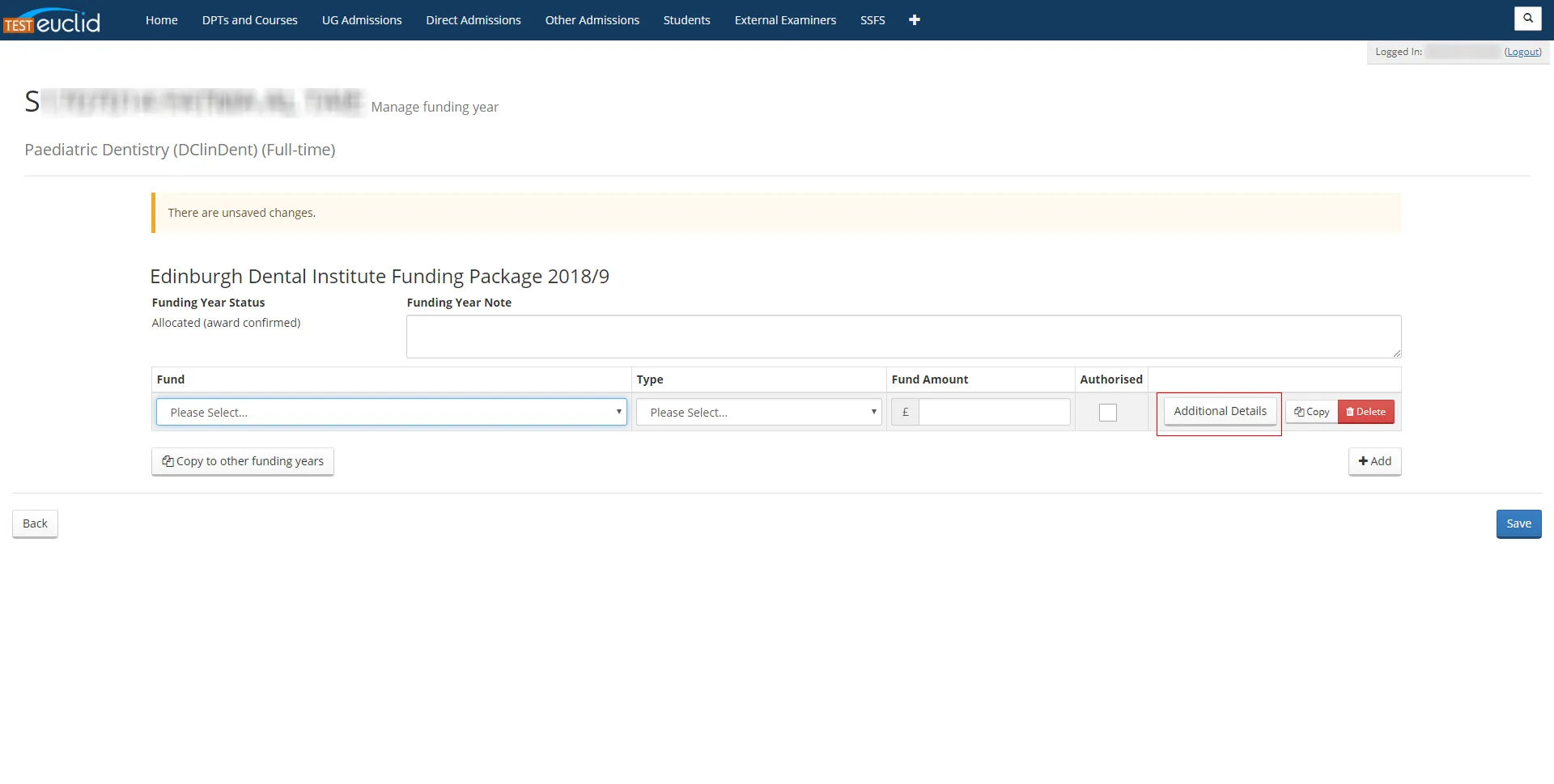The height and width of the screenshot is (784, 1554).
Task: Open UG Admissions menu
Action: (362, 20)
